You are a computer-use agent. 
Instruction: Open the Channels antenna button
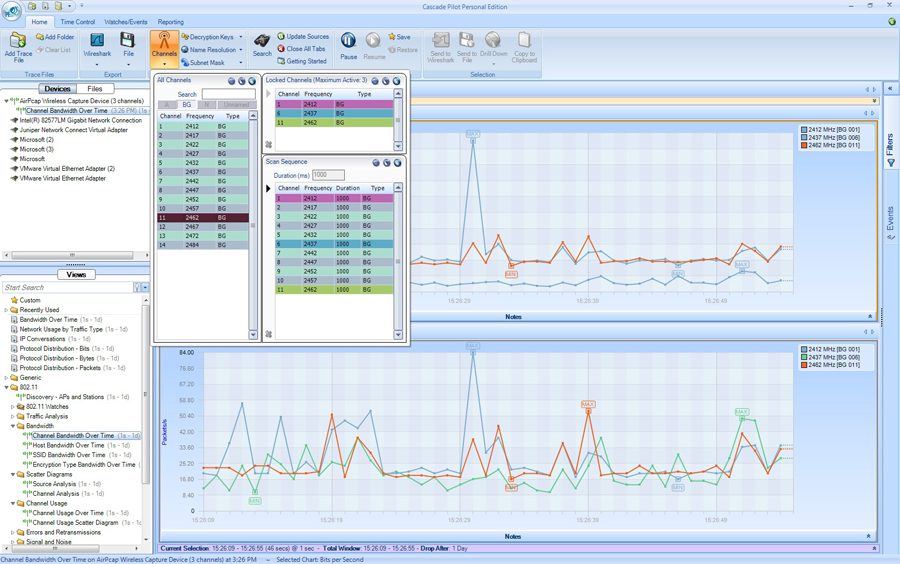[164, 48]
